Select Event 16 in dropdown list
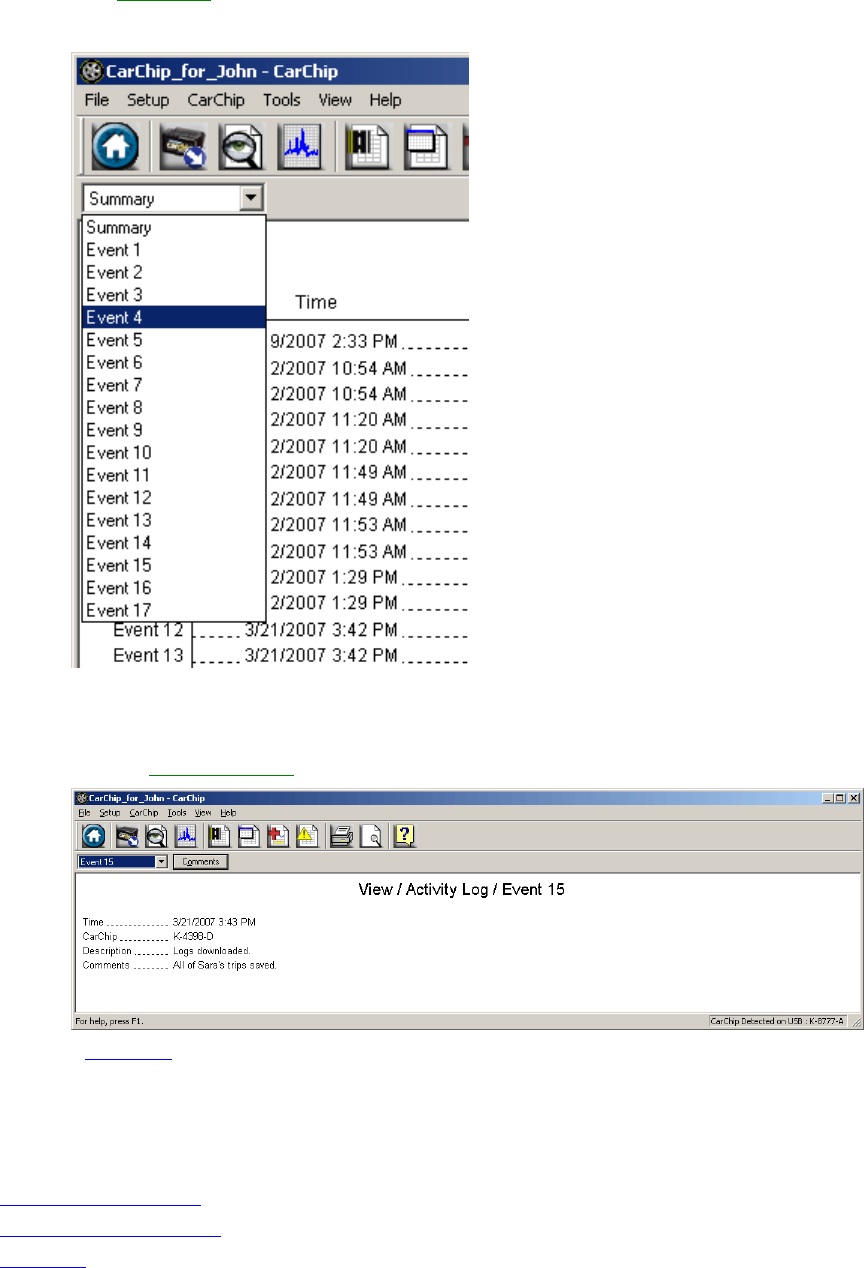Image resolution: width=864 pixels, height=1268 pixels. click(174, 587)
